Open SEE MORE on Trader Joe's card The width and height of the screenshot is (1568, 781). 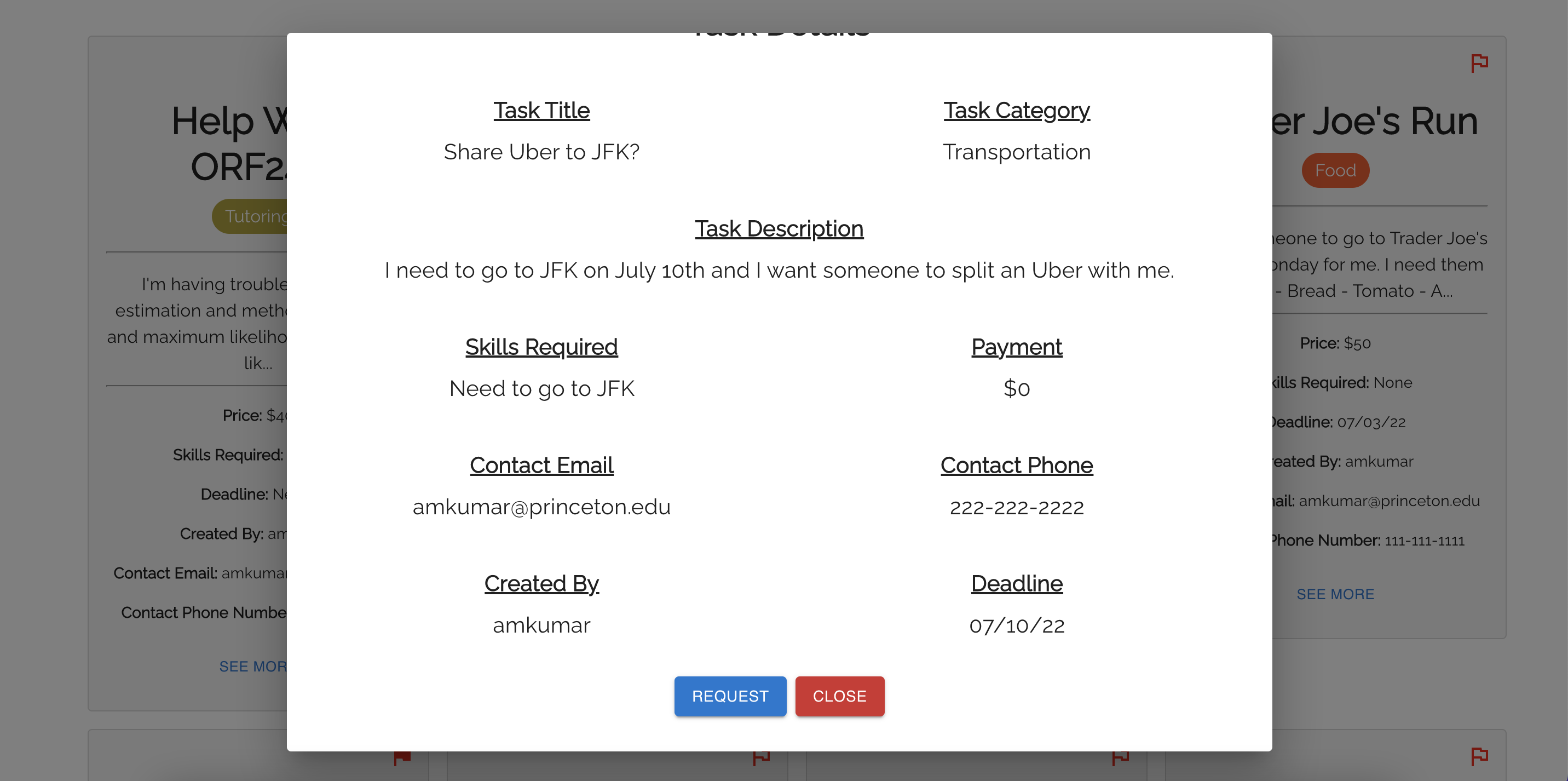tap(1335, 594)
